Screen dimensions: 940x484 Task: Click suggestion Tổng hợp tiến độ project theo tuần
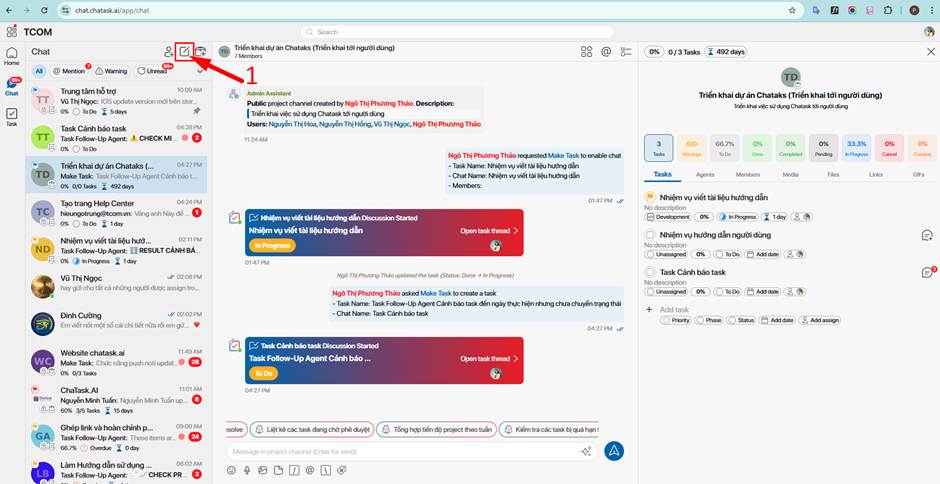[436, 429]
